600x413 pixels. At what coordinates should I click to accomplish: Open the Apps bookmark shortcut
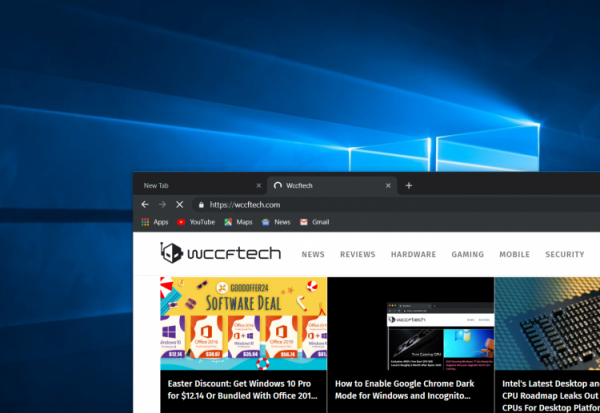pyautogui.click(x=154, y=222)
